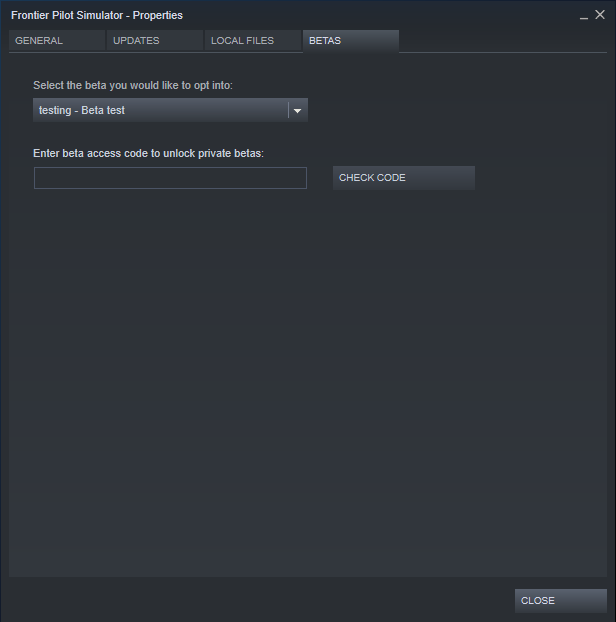Click the divider beside the dropdown arrow
Screen dimensions: 616x622
coord(288,110)
